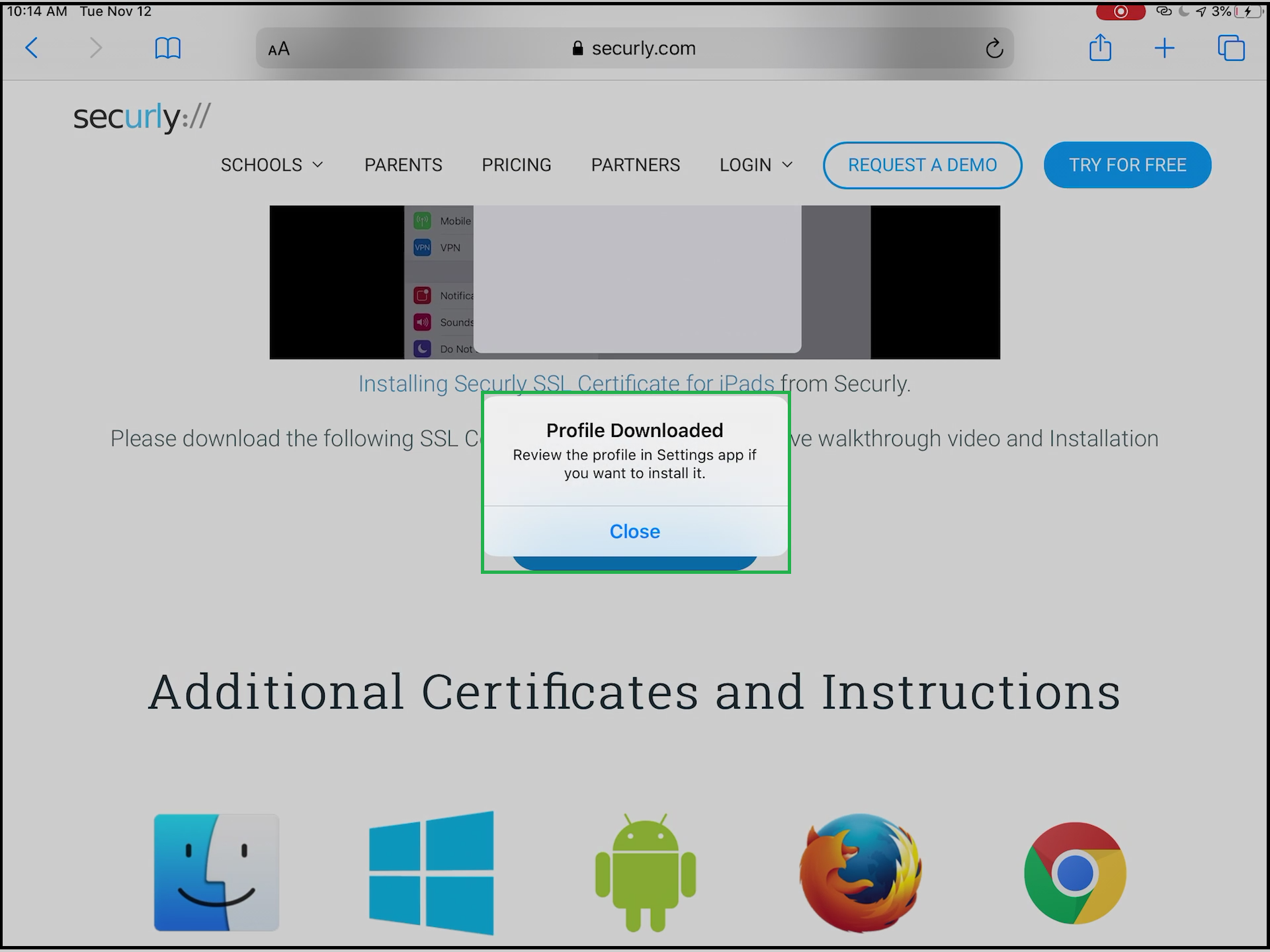The width and height of the screenshot is (1270, 952).
Task: Select the Android certificate icon
Action: point(646,873)
